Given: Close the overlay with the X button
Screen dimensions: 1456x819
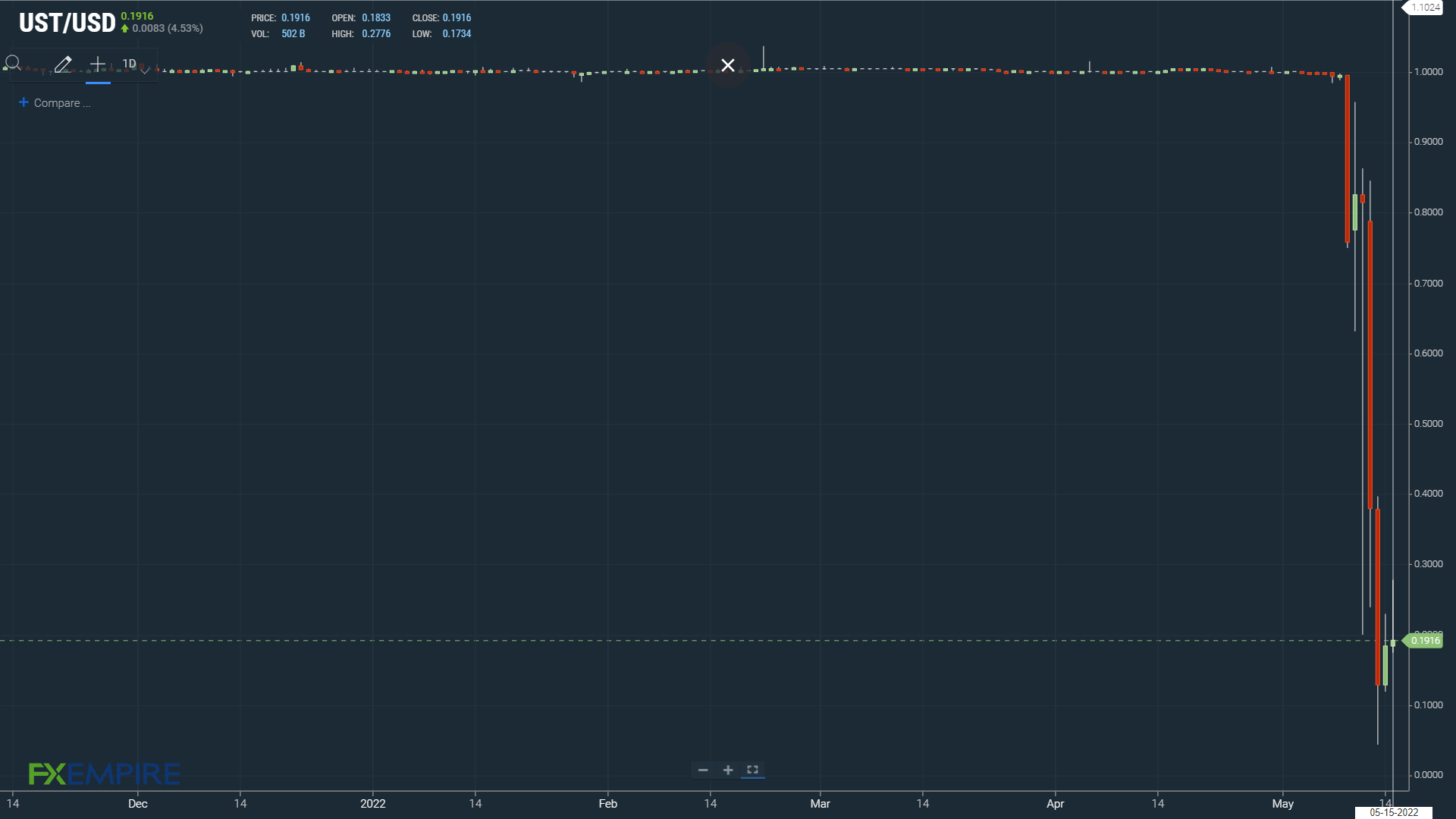Looking at the screenshot, I should [x=728, y=65].
